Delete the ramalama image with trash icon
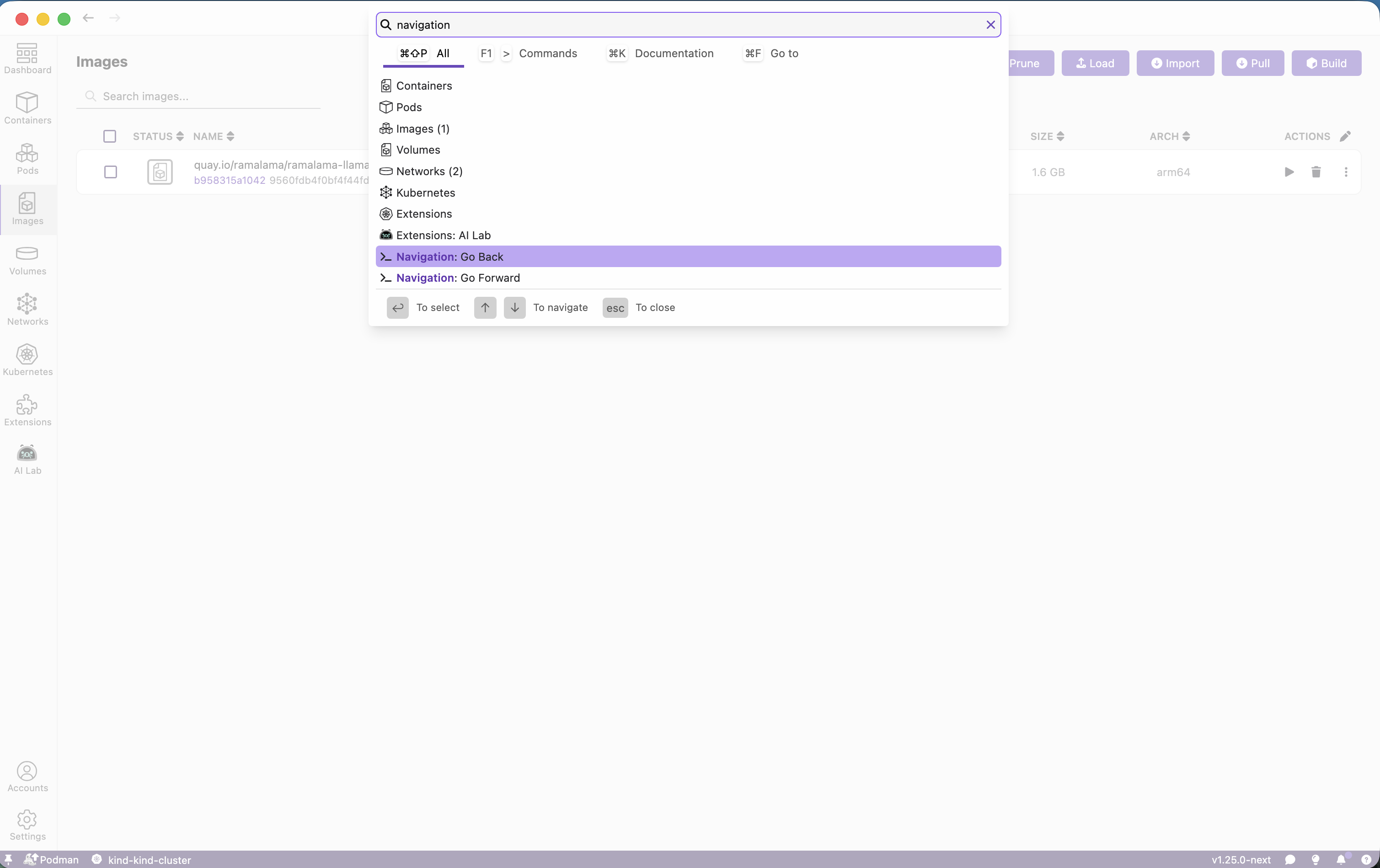 [x=1316, y=172]
